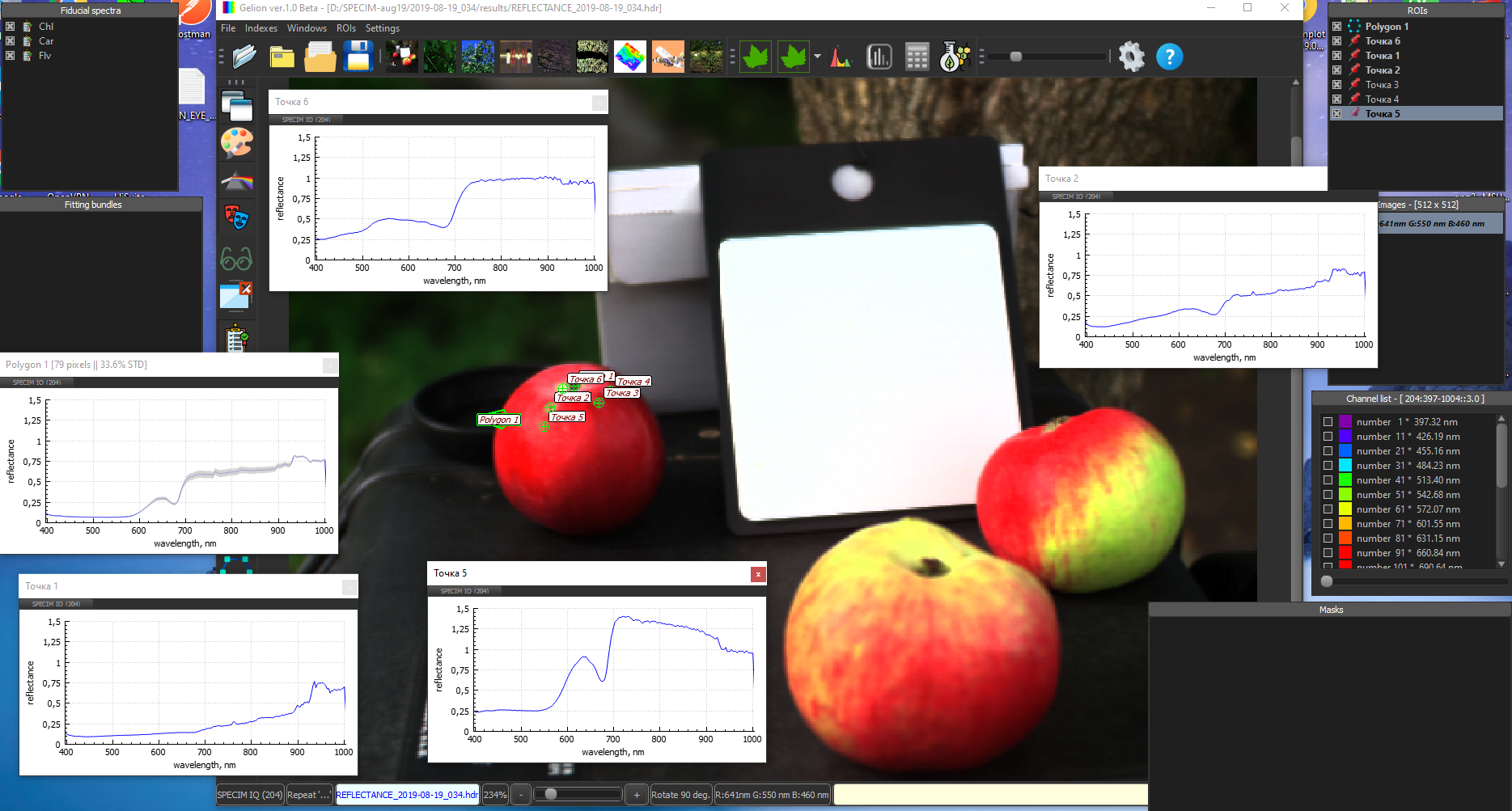Click the R:641nm G:550 nm B:460 nm status

772,795
